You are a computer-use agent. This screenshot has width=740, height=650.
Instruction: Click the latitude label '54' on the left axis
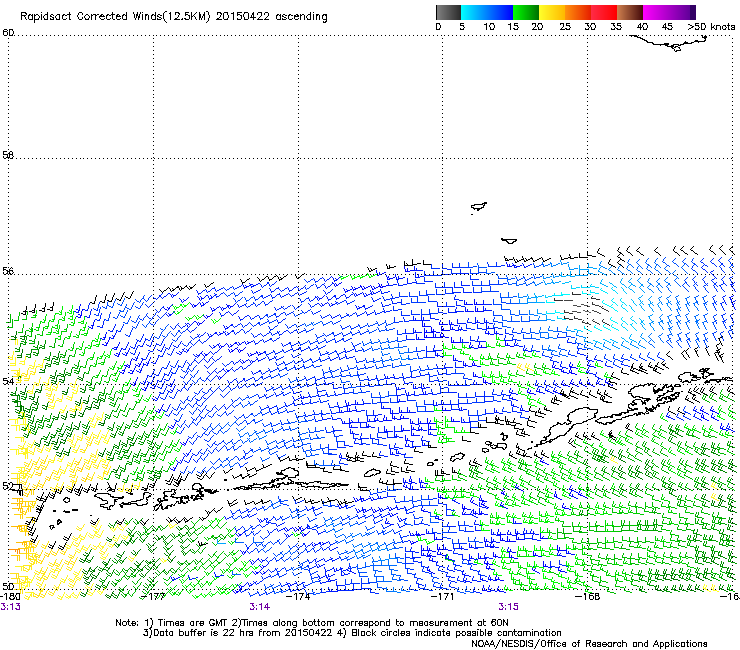tap(8, 380)
